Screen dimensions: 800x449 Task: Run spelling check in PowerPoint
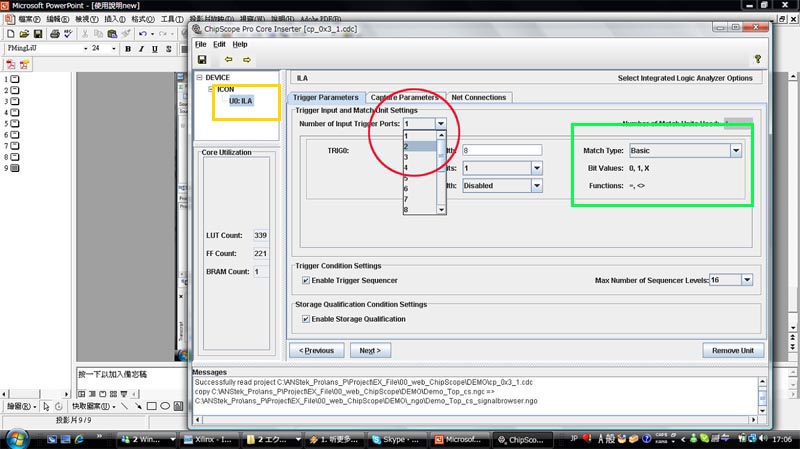[x=68, y=34]
